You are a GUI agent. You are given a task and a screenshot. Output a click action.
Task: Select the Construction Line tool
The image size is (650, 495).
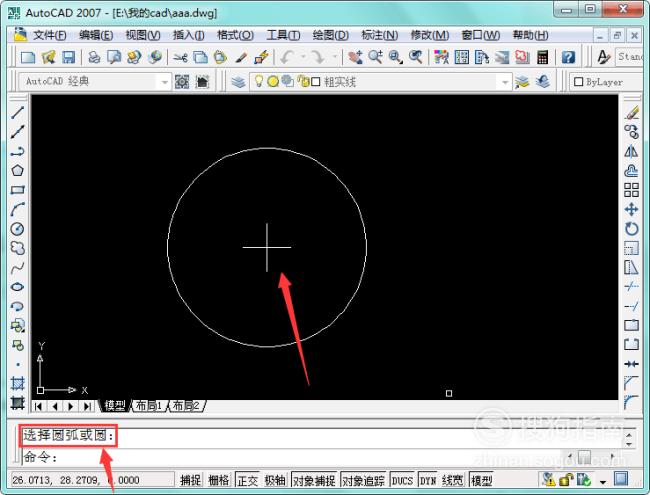(x=17, y=132)
